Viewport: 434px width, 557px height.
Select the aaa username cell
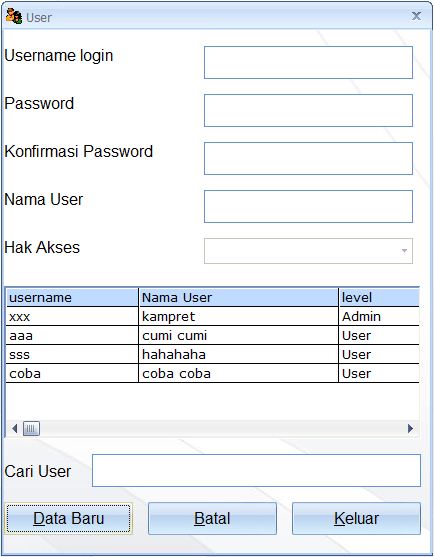pyautogui.click(x=72, y=335)
